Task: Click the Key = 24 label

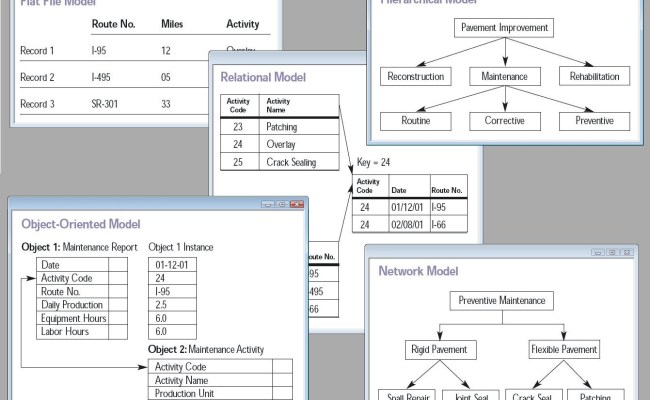Action: tap(373, 162)
